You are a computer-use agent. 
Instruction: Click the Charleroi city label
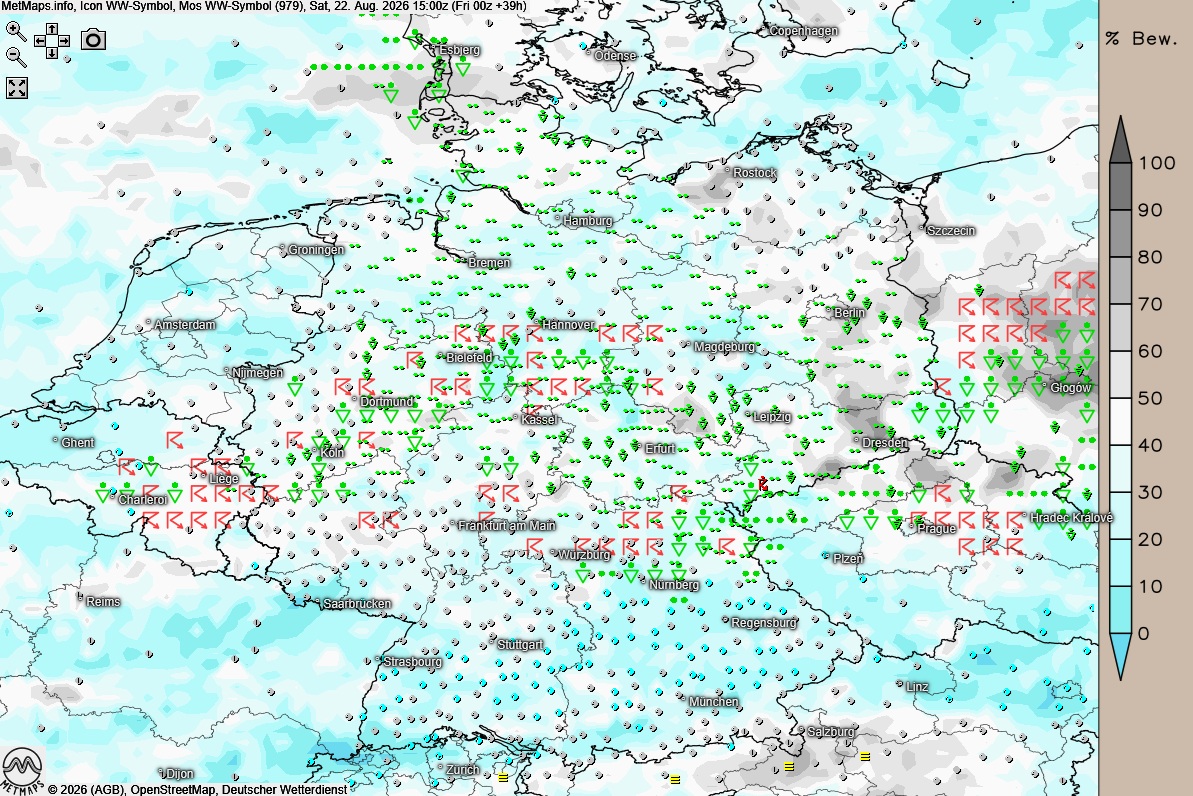coord(142,500)
